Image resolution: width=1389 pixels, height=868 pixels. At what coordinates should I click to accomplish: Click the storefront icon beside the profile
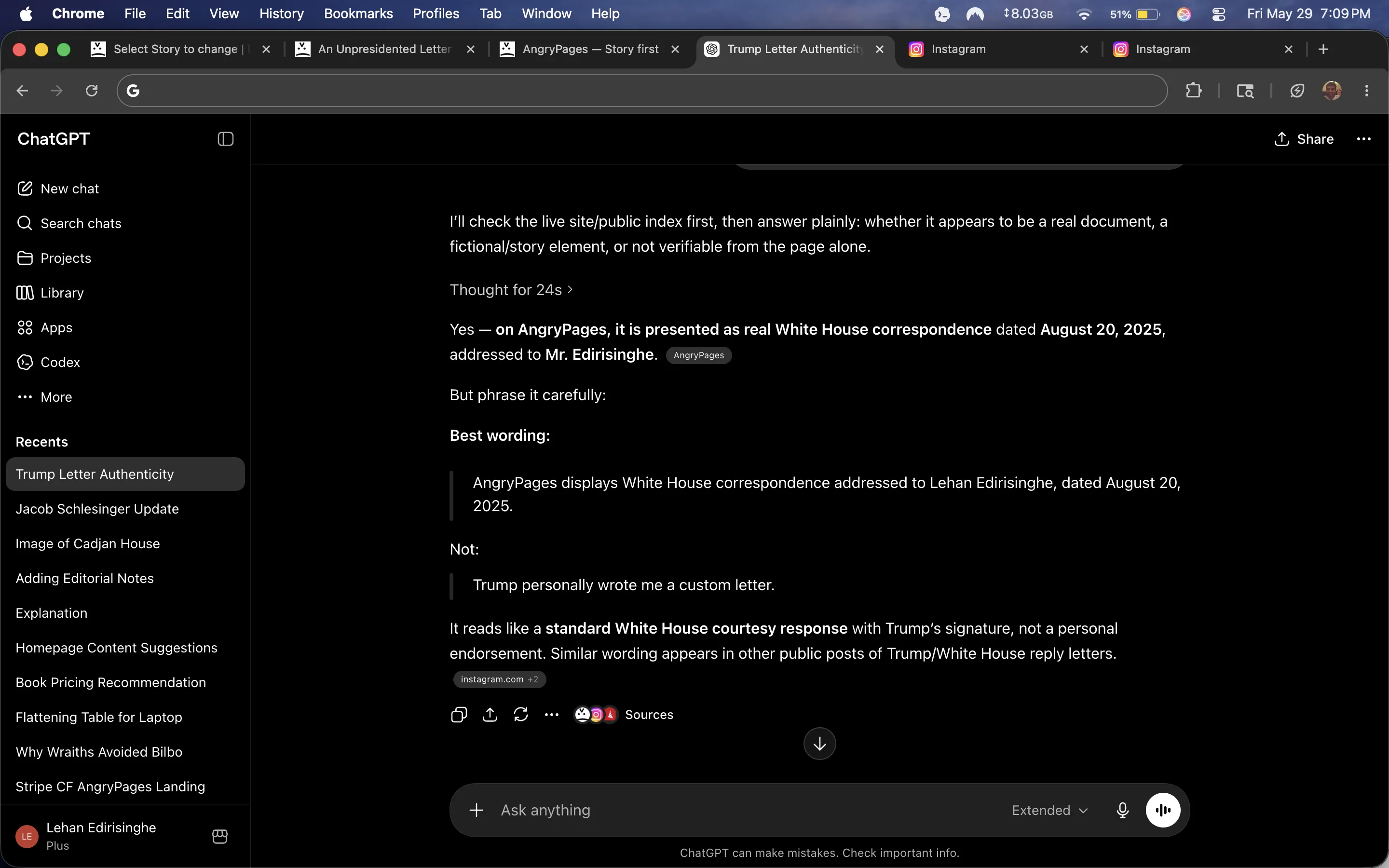coord(220,837)
